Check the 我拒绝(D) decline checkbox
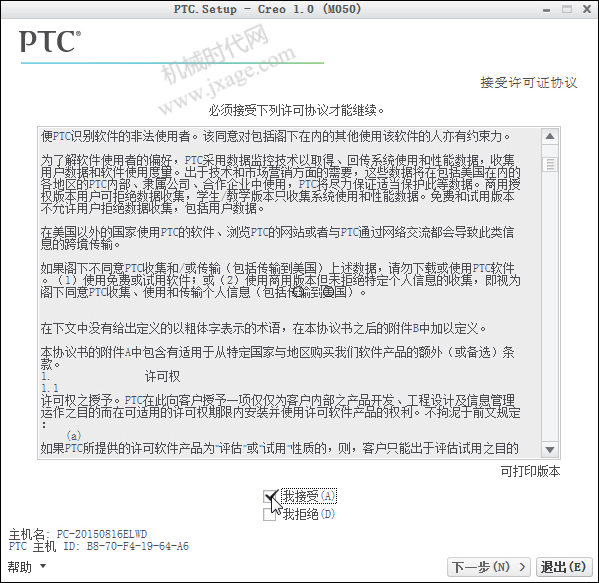599x583 pixels. [x=269, y=514]
